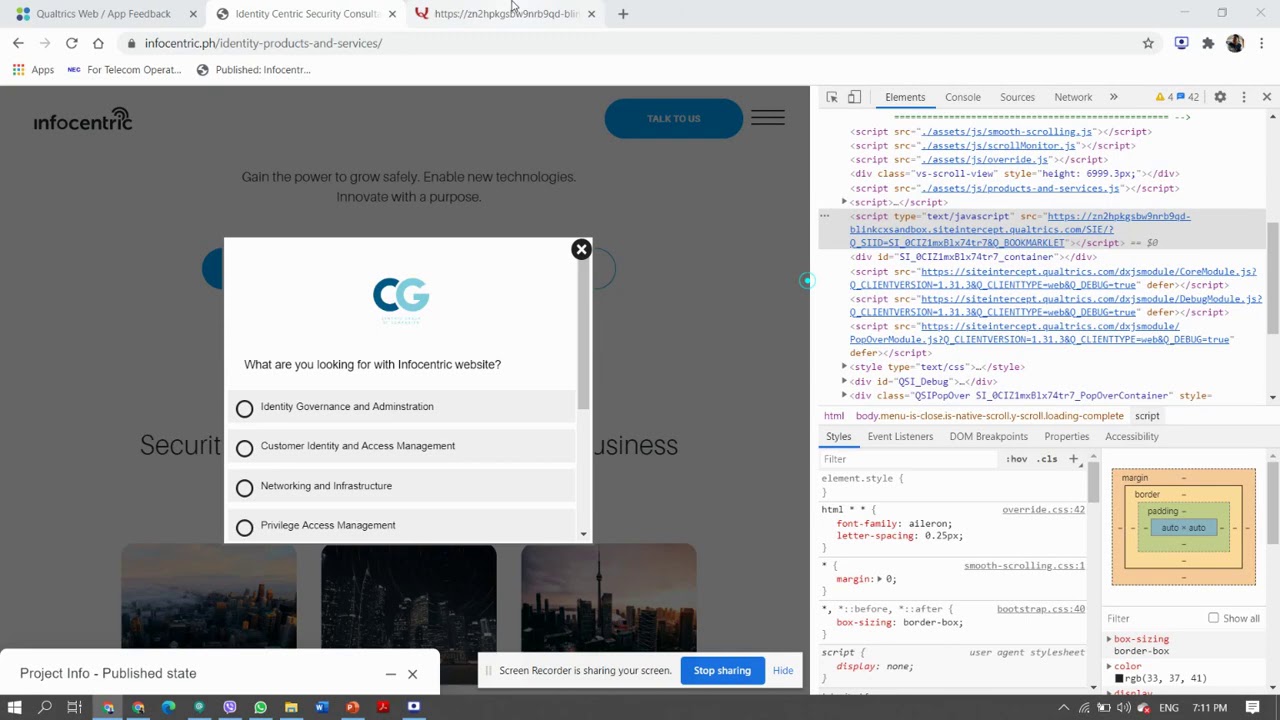Expand the box-sizing computed property
The image size is (1280, 720).
point(1109,639)
